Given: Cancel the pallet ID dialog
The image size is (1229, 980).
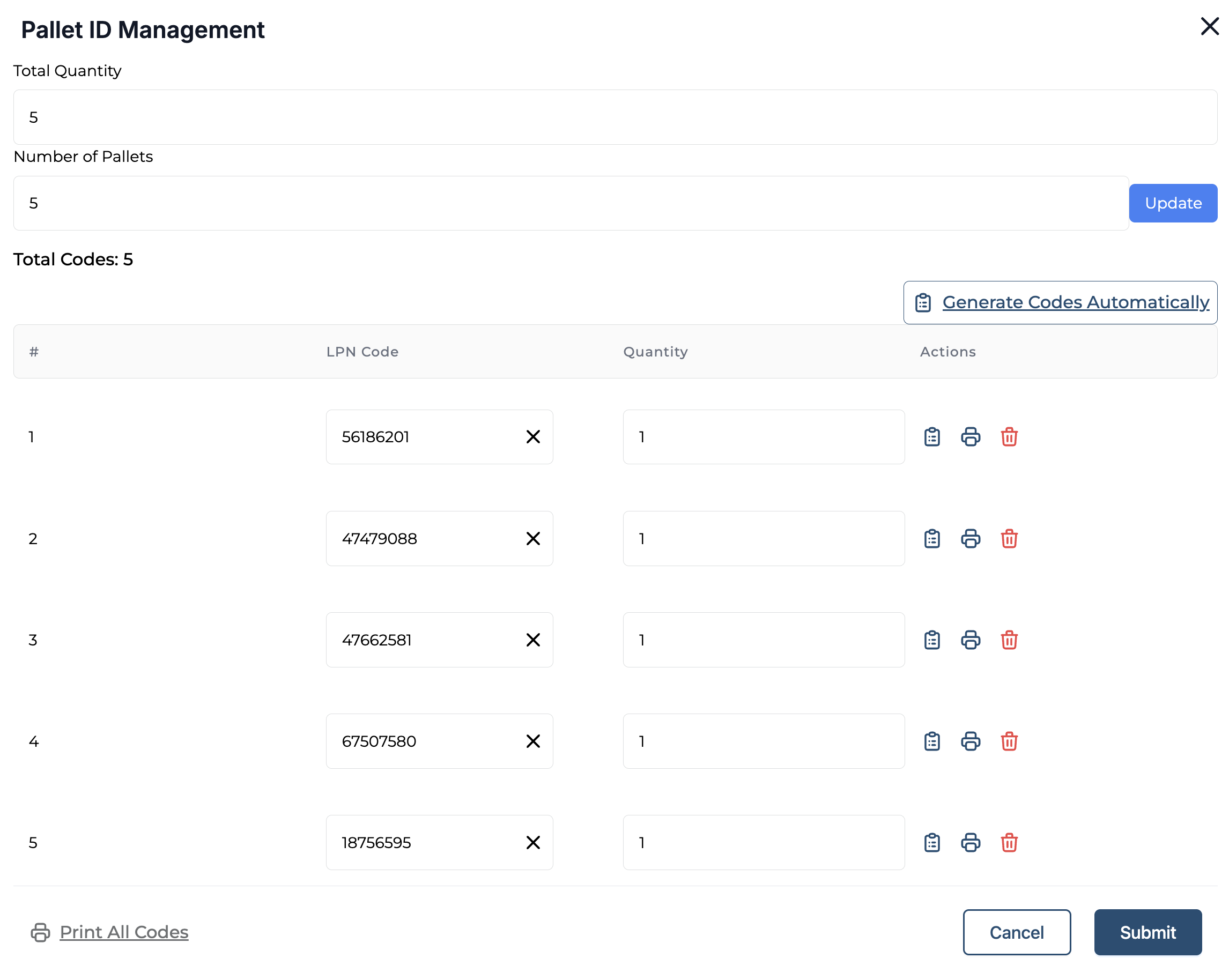Looking at the screenshot, I should coord(1016,932).
